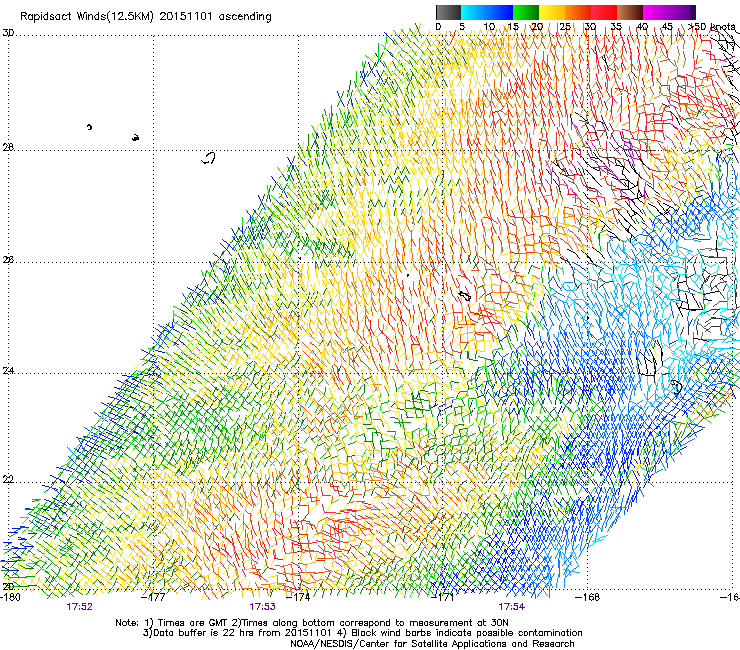
Task: Click the longitude label '-168'
Action: pos(588,597)
